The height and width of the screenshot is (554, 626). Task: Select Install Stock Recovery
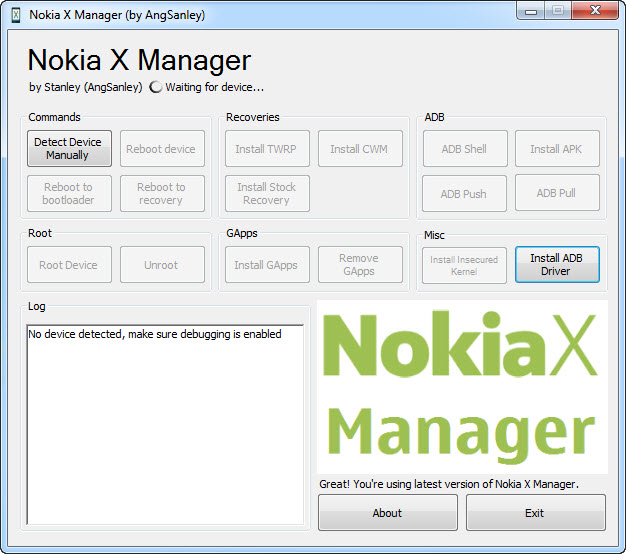tap(267, 194)
